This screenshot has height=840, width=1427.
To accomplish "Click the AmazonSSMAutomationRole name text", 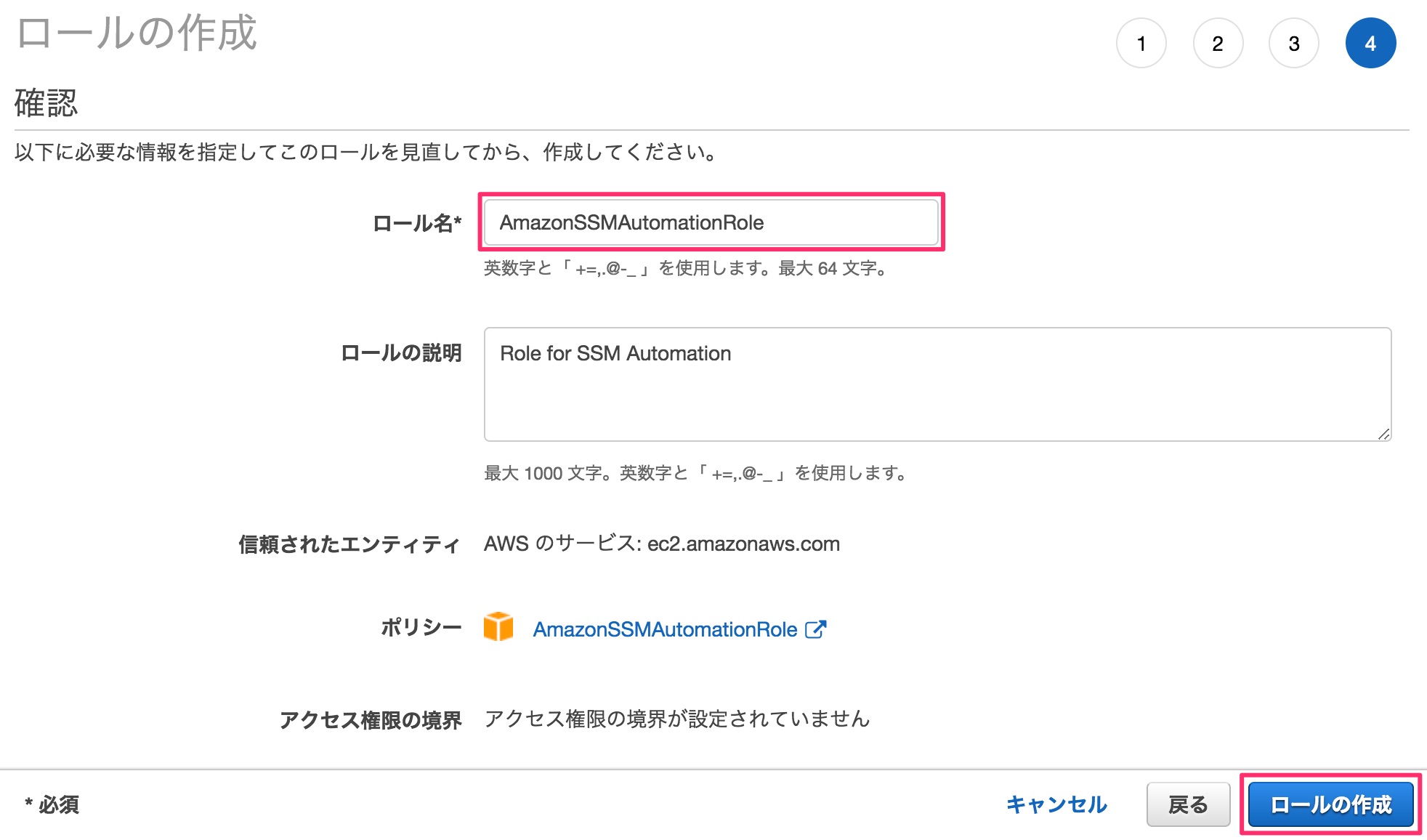I will [x=631, y=222].
